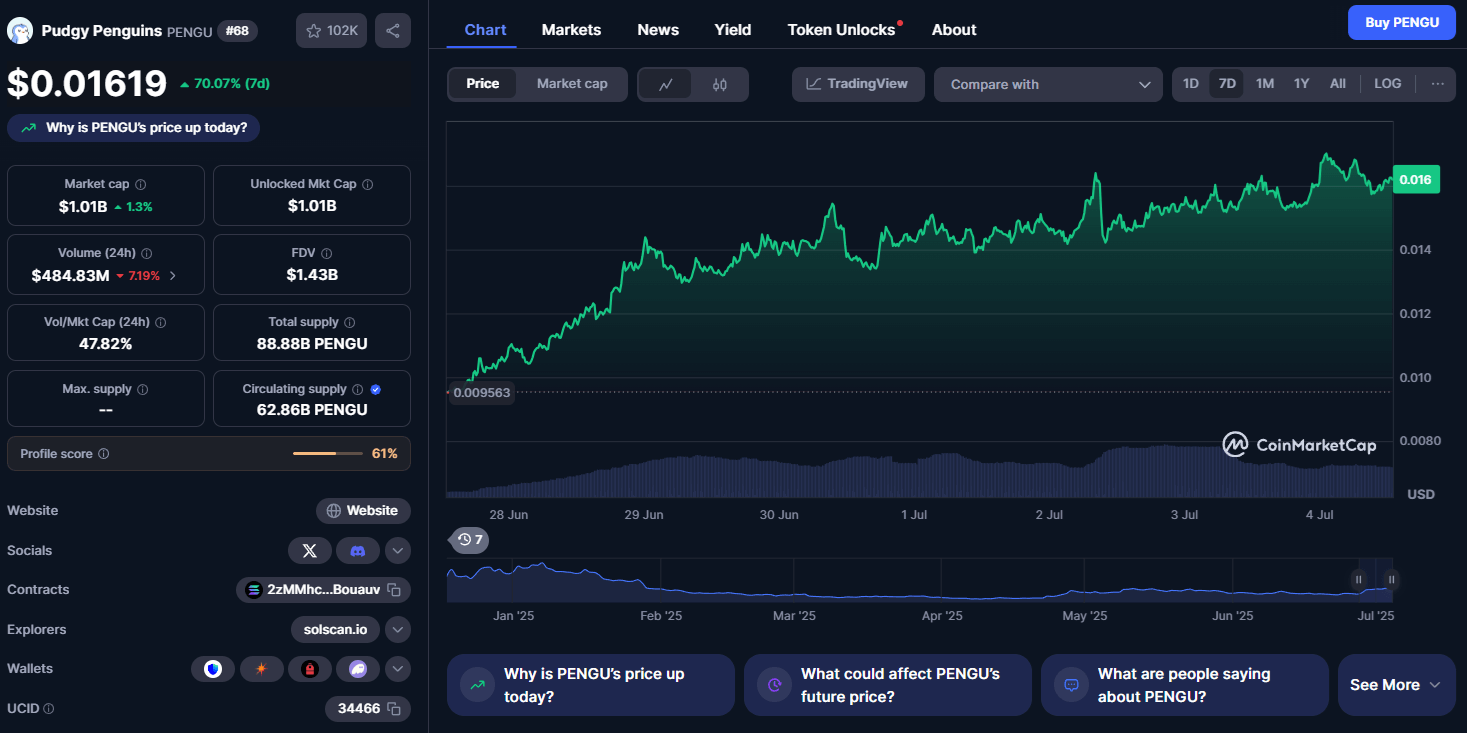Click the Unlocked Mkt Cap info icon
Image resolution: width=1467 pixels, height=733 pixels.
pos(367,185)
